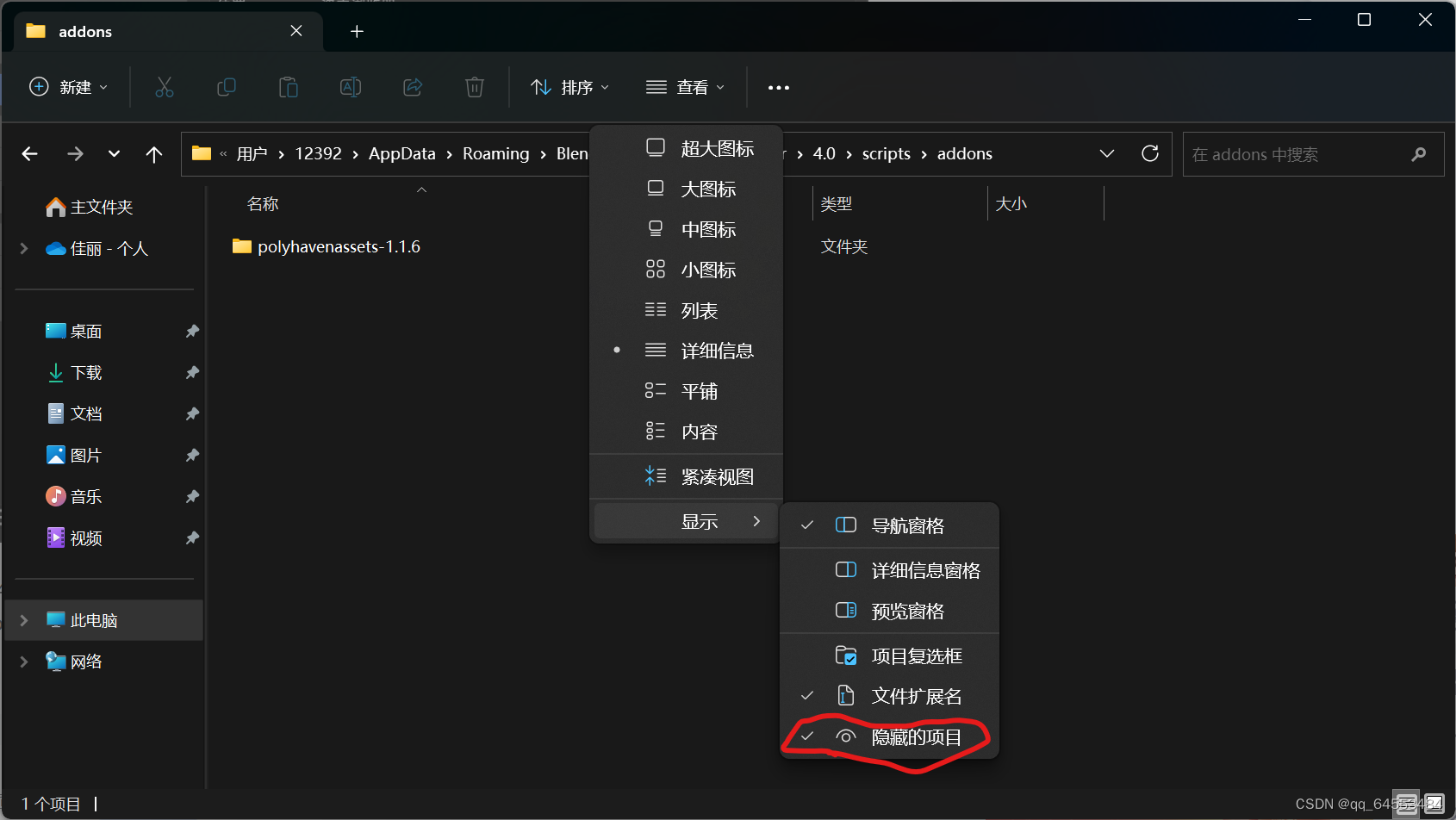Expand the 显示 submenu arrow
Image resolution: width=1456 pixels, height=820 pixels.
click(756, 521)
